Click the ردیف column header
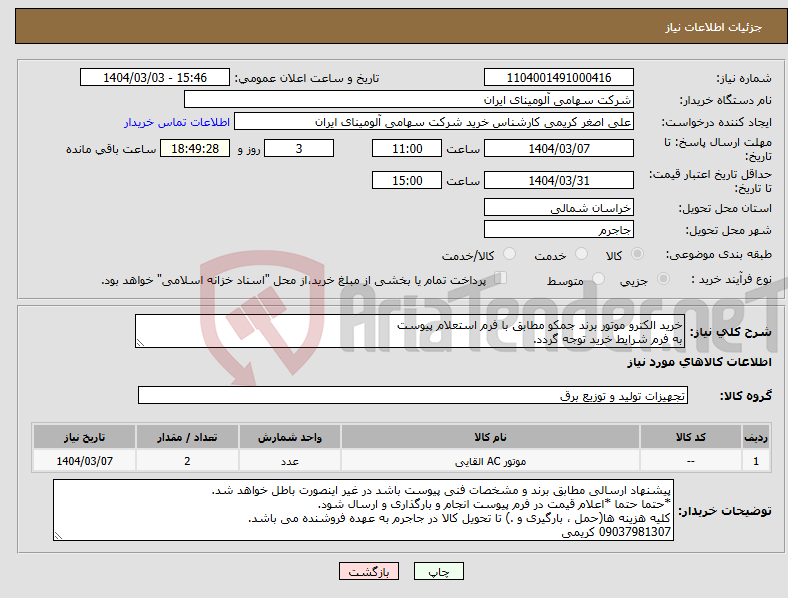 coord(756,437)
